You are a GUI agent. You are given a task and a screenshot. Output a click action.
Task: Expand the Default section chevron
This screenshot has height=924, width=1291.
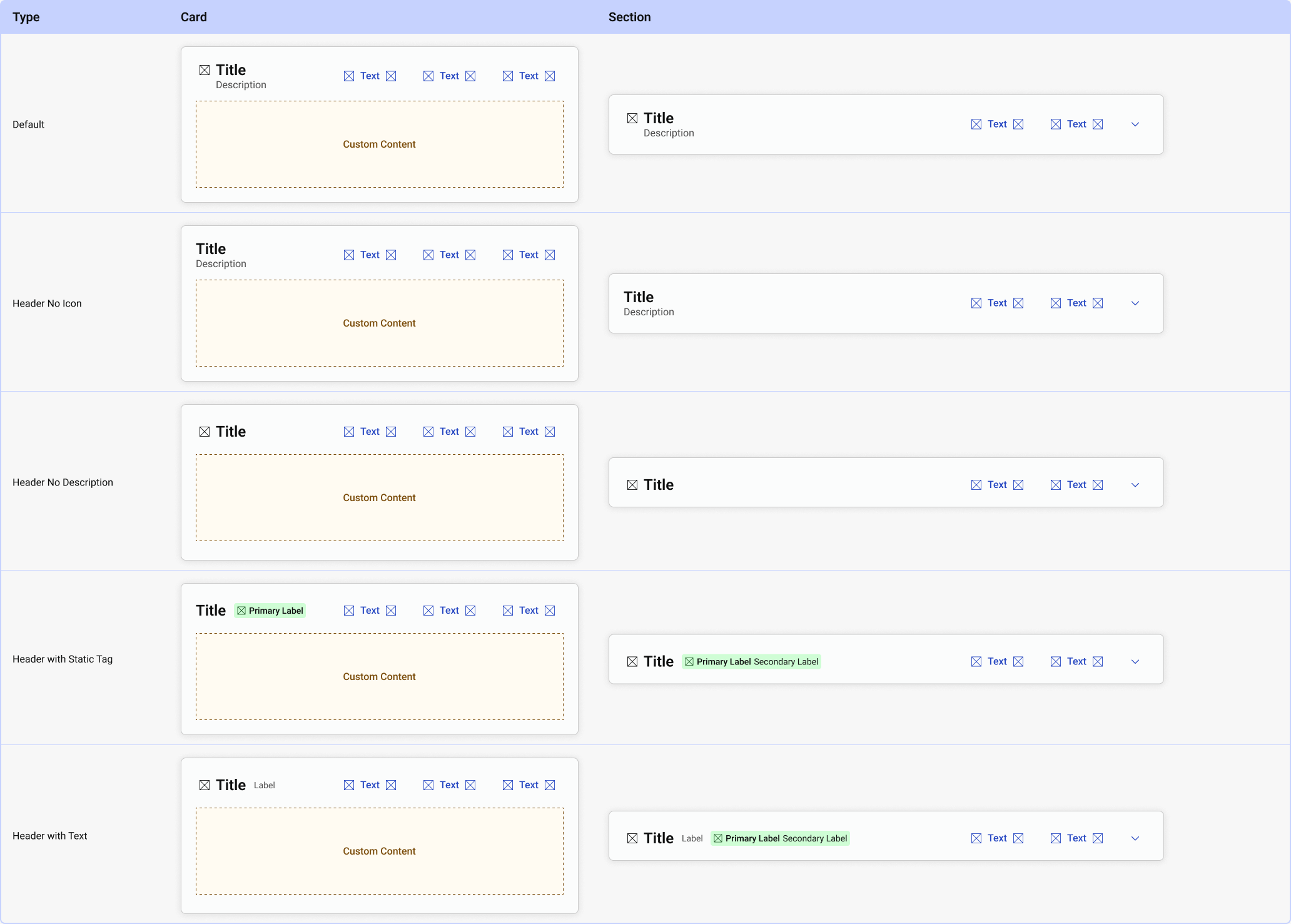[x=1135, y=124]
